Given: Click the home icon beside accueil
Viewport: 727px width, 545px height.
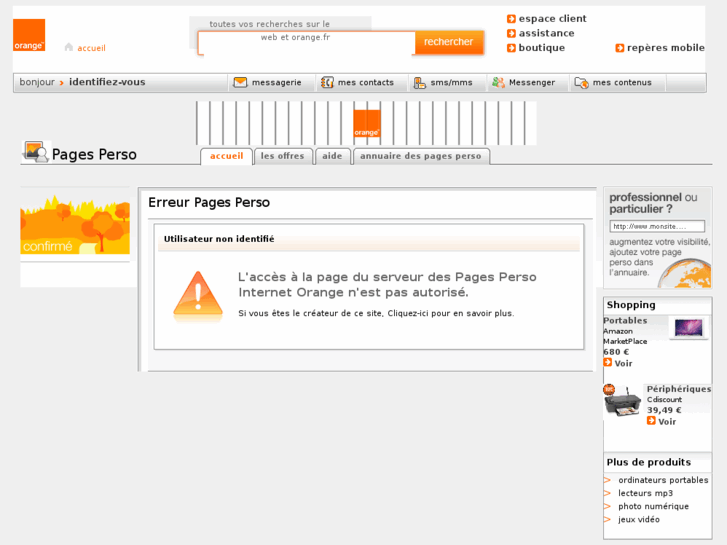Looking at the screenshot, I should 69,47.
